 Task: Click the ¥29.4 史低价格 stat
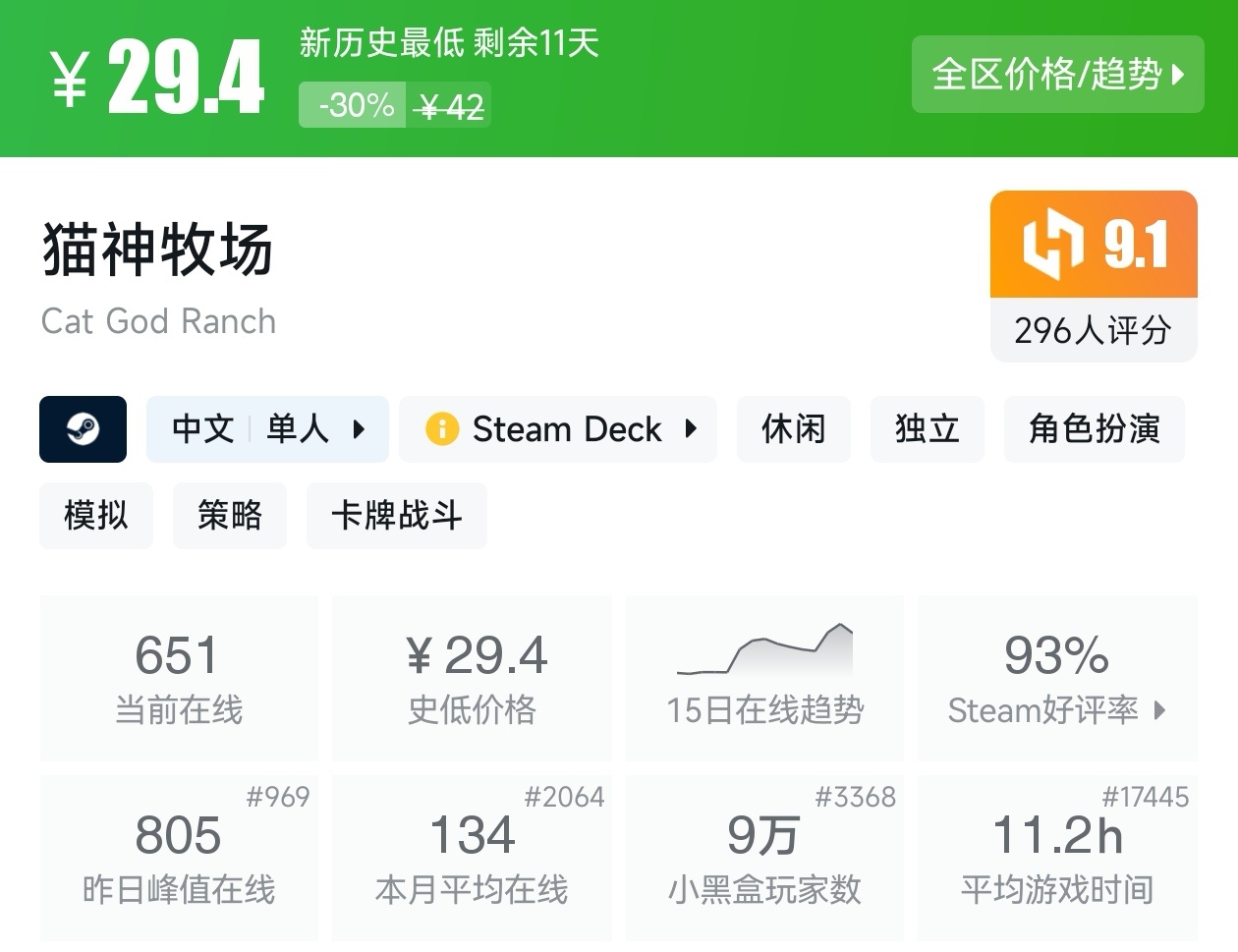click(473, 678)
